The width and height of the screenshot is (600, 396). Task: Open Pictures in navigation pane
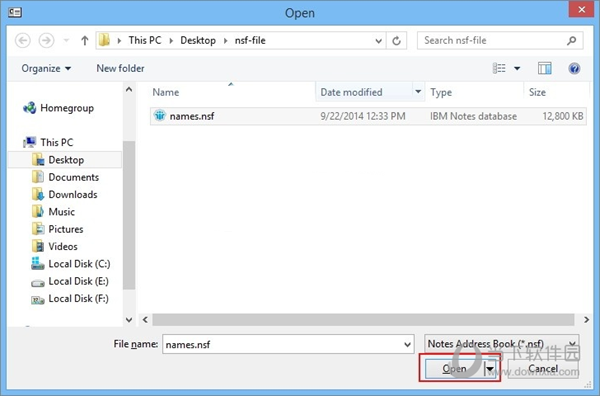pyautogui.click(x=65, y=229)
